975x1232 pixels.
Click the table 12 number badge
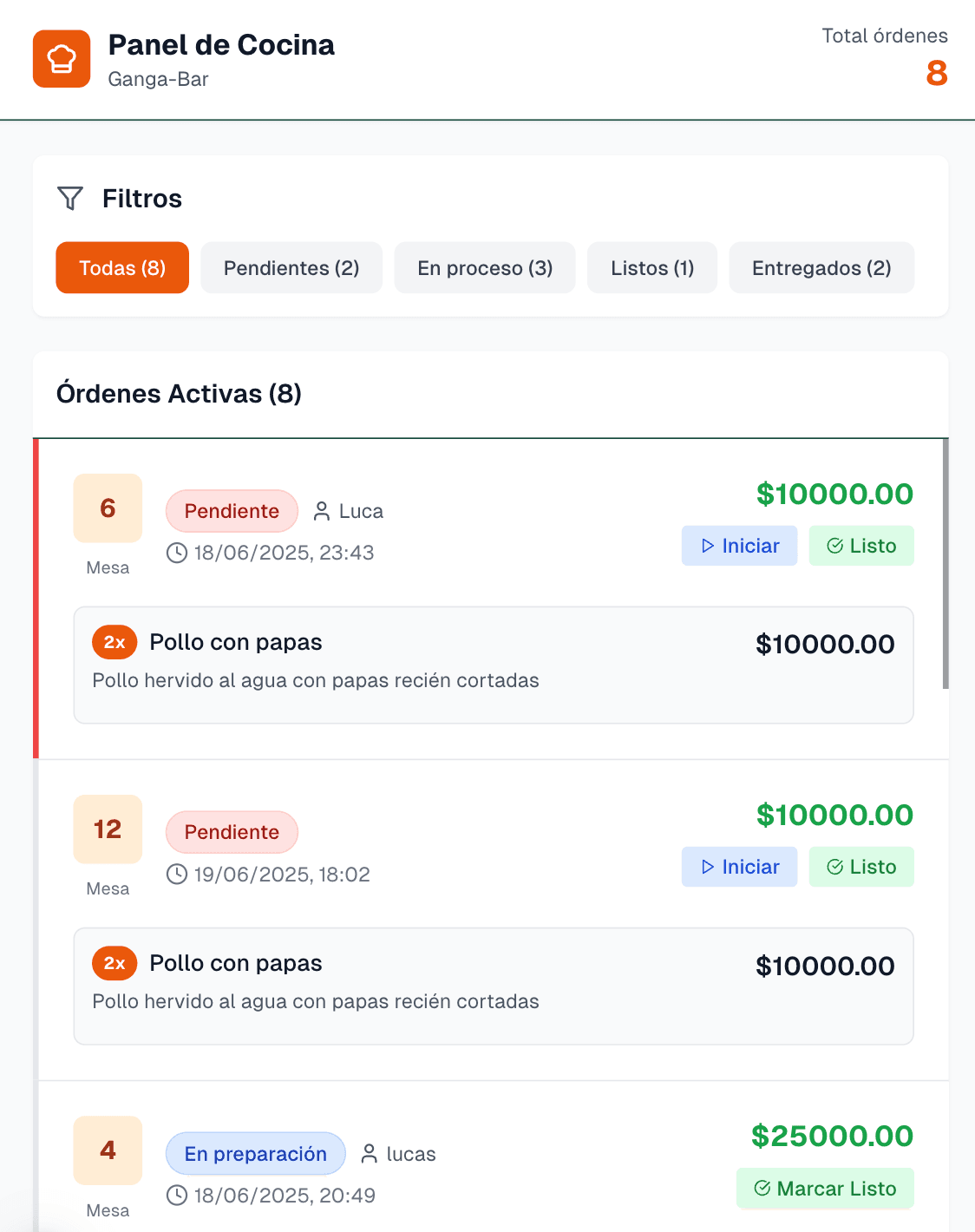click(x=108, y=829)
